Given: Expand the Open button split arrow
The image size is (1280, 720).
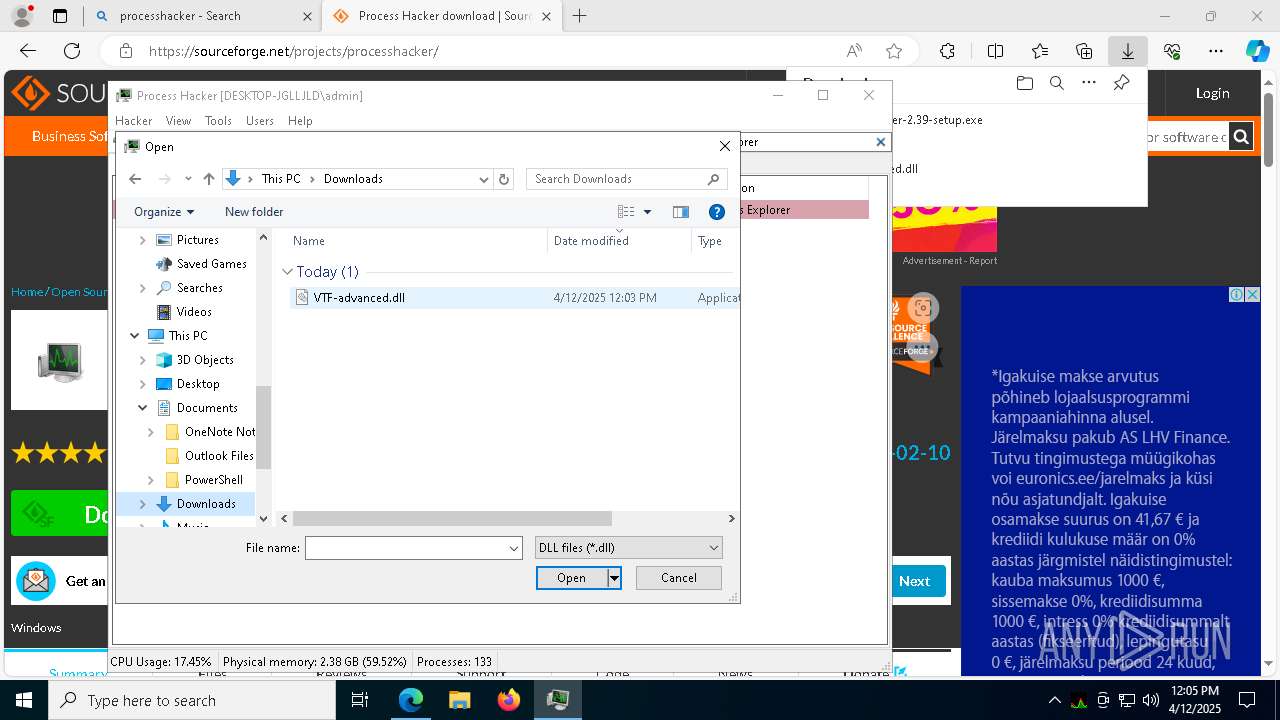Looking at the screenshot, I should point(614,578).
